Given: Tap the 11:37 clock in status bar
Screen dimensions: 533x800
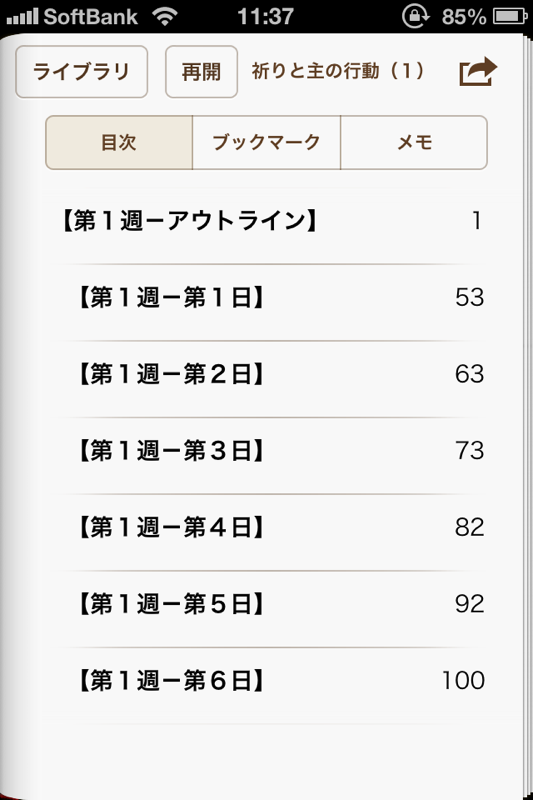Looking at the screenshot, I should (x=265, y=16).
